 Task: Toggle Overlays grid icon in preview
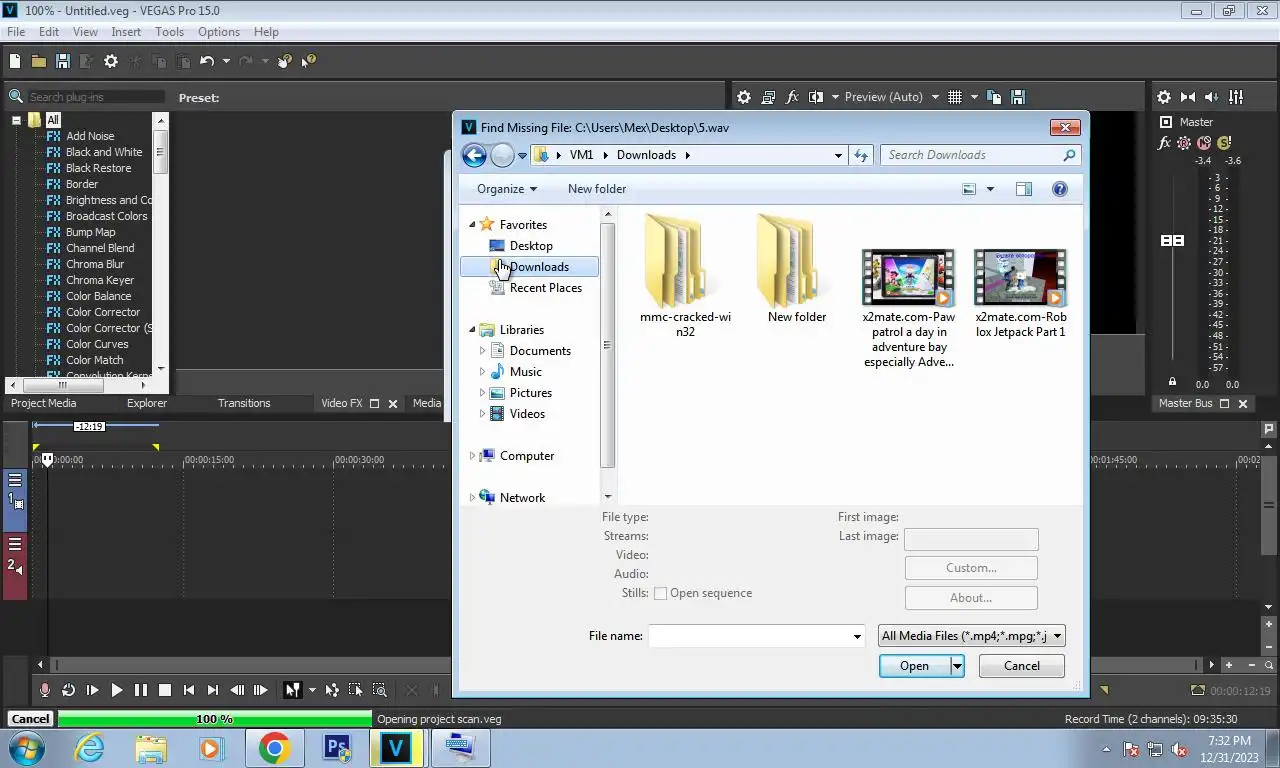pyautogui.click(x=955, y=97)
